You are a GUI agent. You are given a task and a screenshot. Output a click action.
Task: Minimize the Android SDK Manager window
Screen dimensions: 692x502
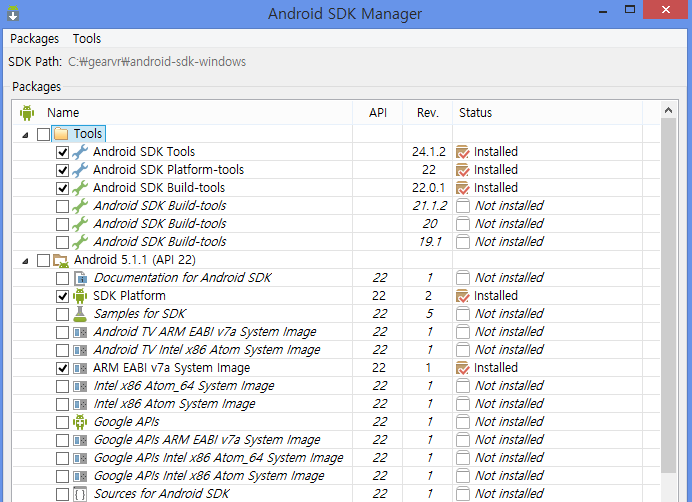(x=603, y=11)
